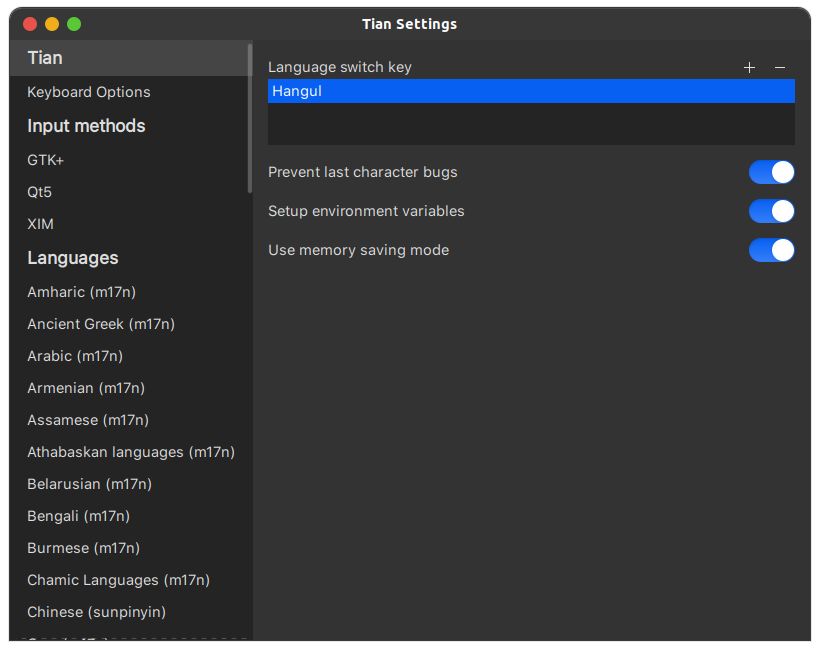Toggle Prevent last character bugs switch
Image resolution: width=820 pixels, height=650 pixels.
click(771, 172)
